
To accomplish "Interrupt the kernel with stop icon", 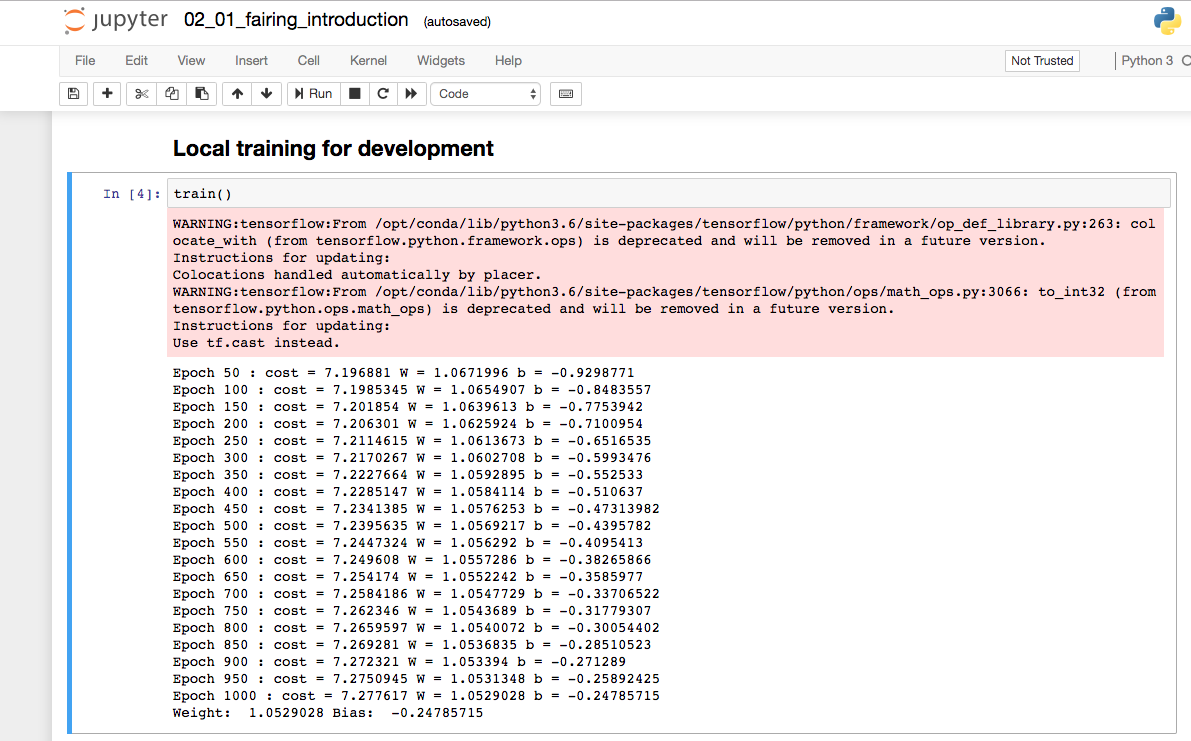I will tap(353, 94).
